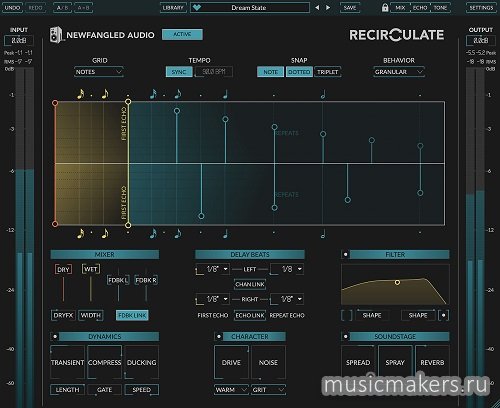Click the SAVE preset button
The width and height of the screenshot is (500, 408).
[350, 7]
